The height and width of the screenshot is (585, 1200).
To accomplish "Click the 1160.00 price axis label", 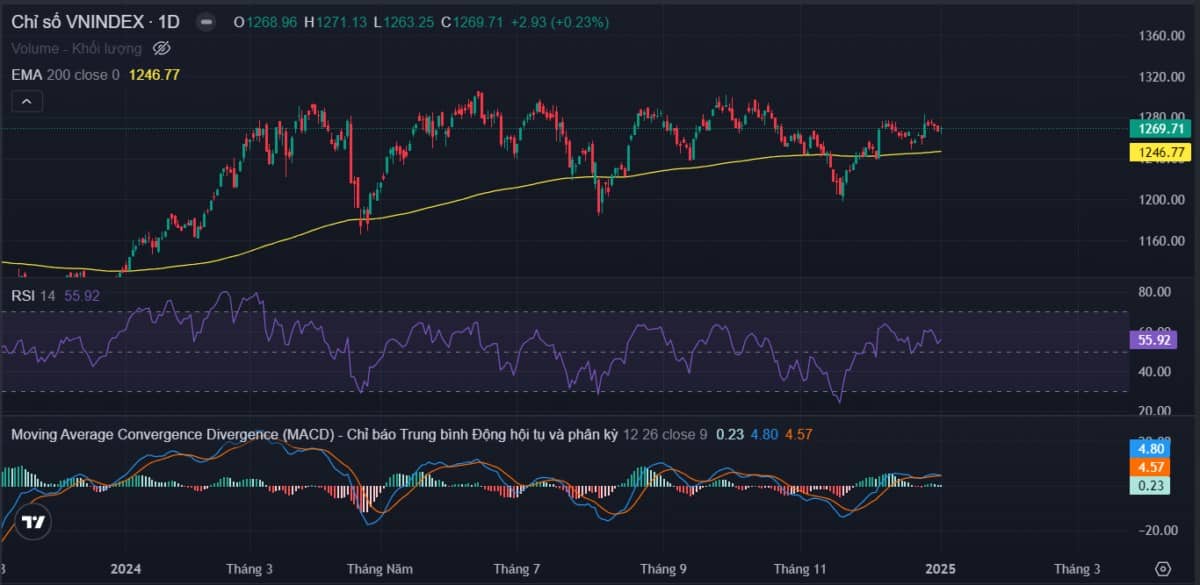I will 1160,241.
